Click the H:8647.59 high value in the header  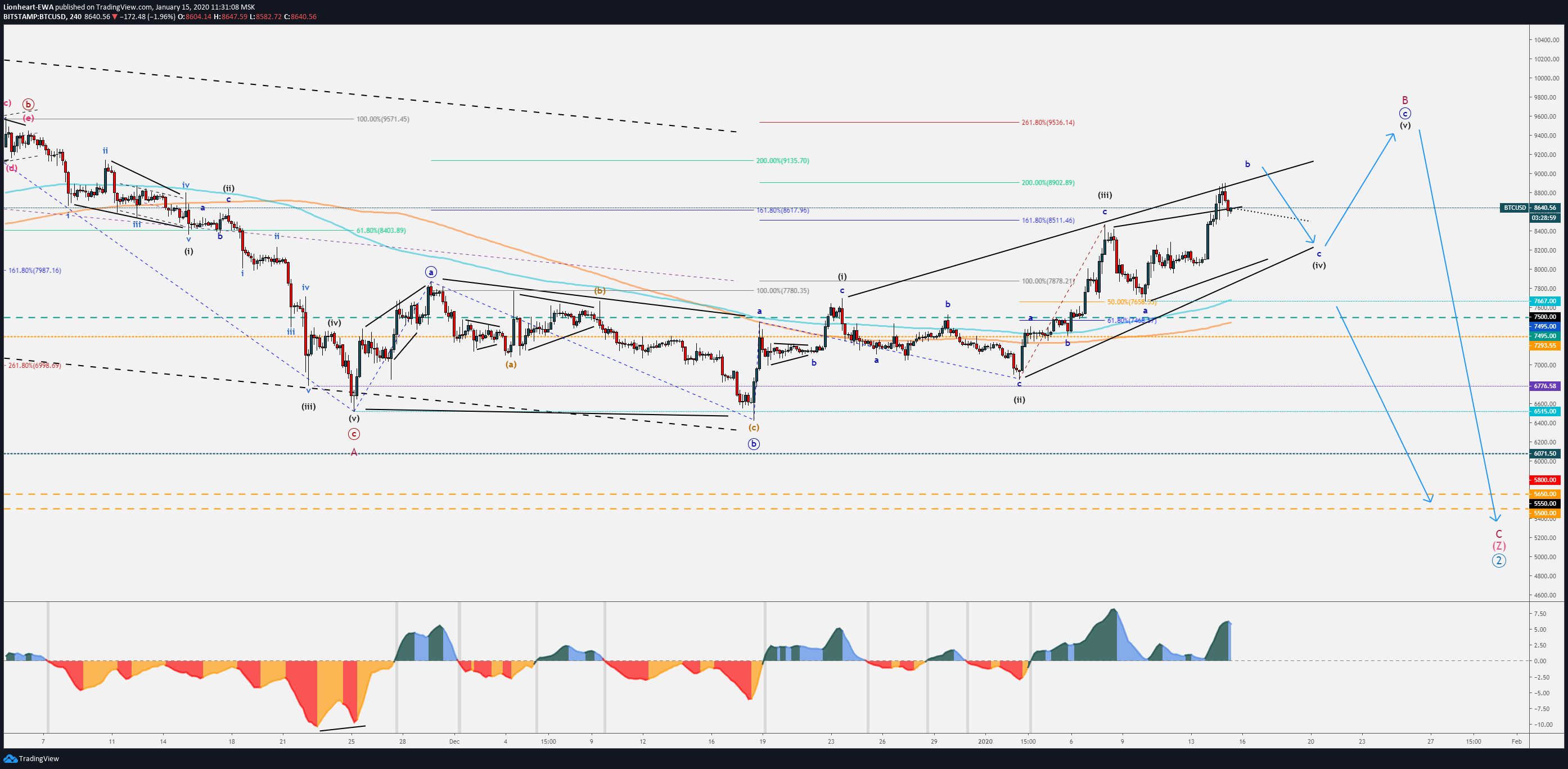point(231,16)
